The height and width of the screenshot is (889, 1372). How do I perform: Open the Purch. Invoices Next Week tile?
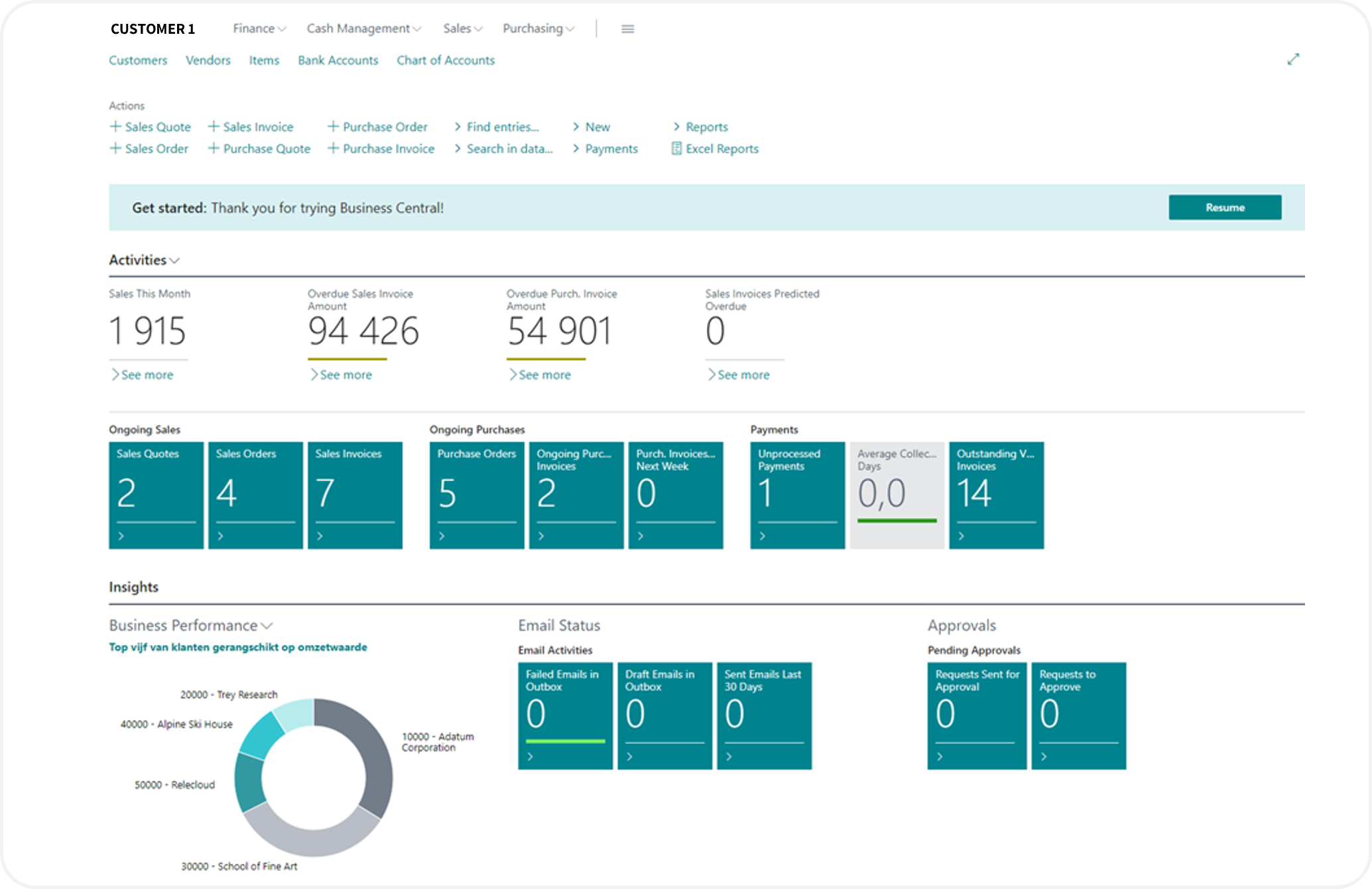pyautogui.click(x=676, y=495)
